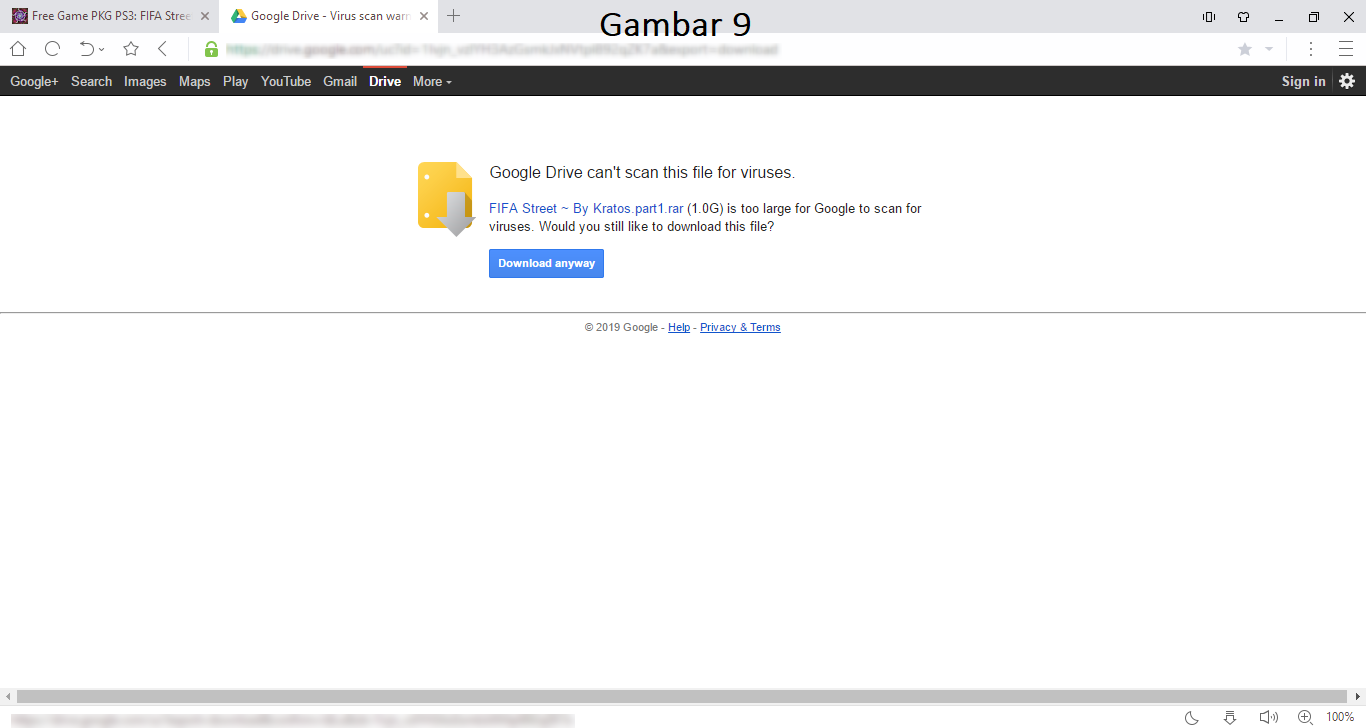Click the sidebar panel icon in title bar
The width and height of the screenshot is (1366, 728).
tap(1208, 17)
